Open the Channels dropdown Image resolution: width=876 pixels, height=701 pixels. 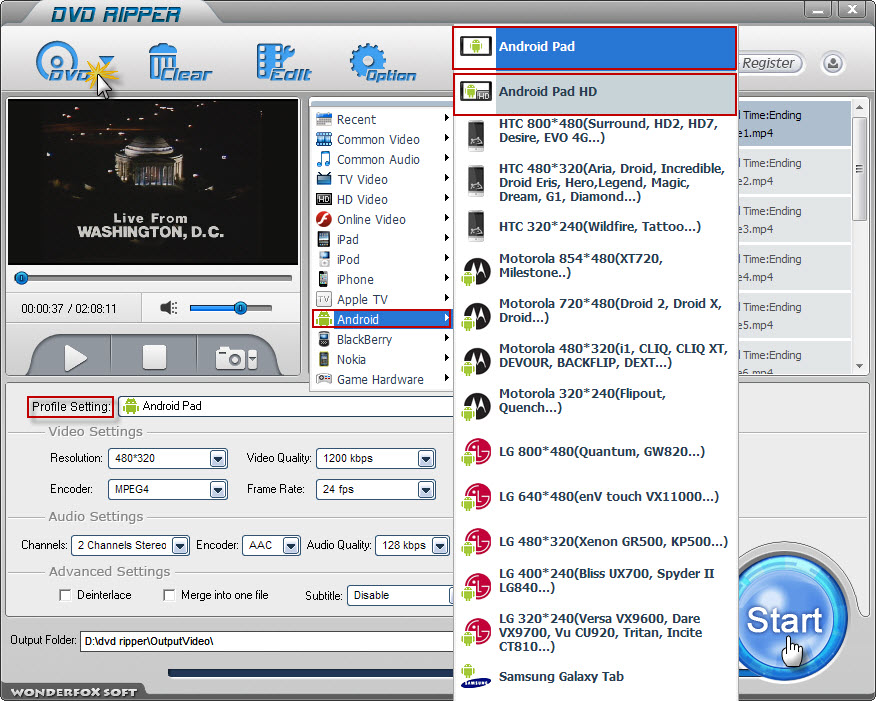130,545
